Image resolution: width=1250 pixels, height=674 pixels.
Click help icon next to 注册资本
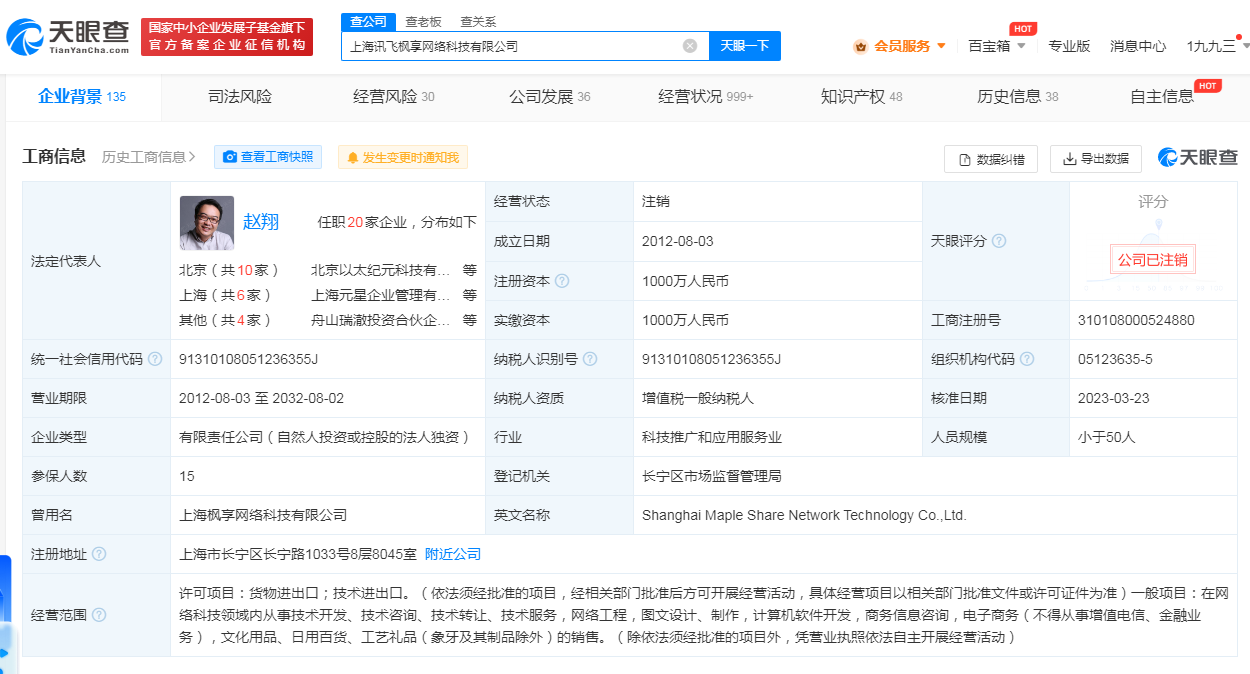(x=562, y=281)
